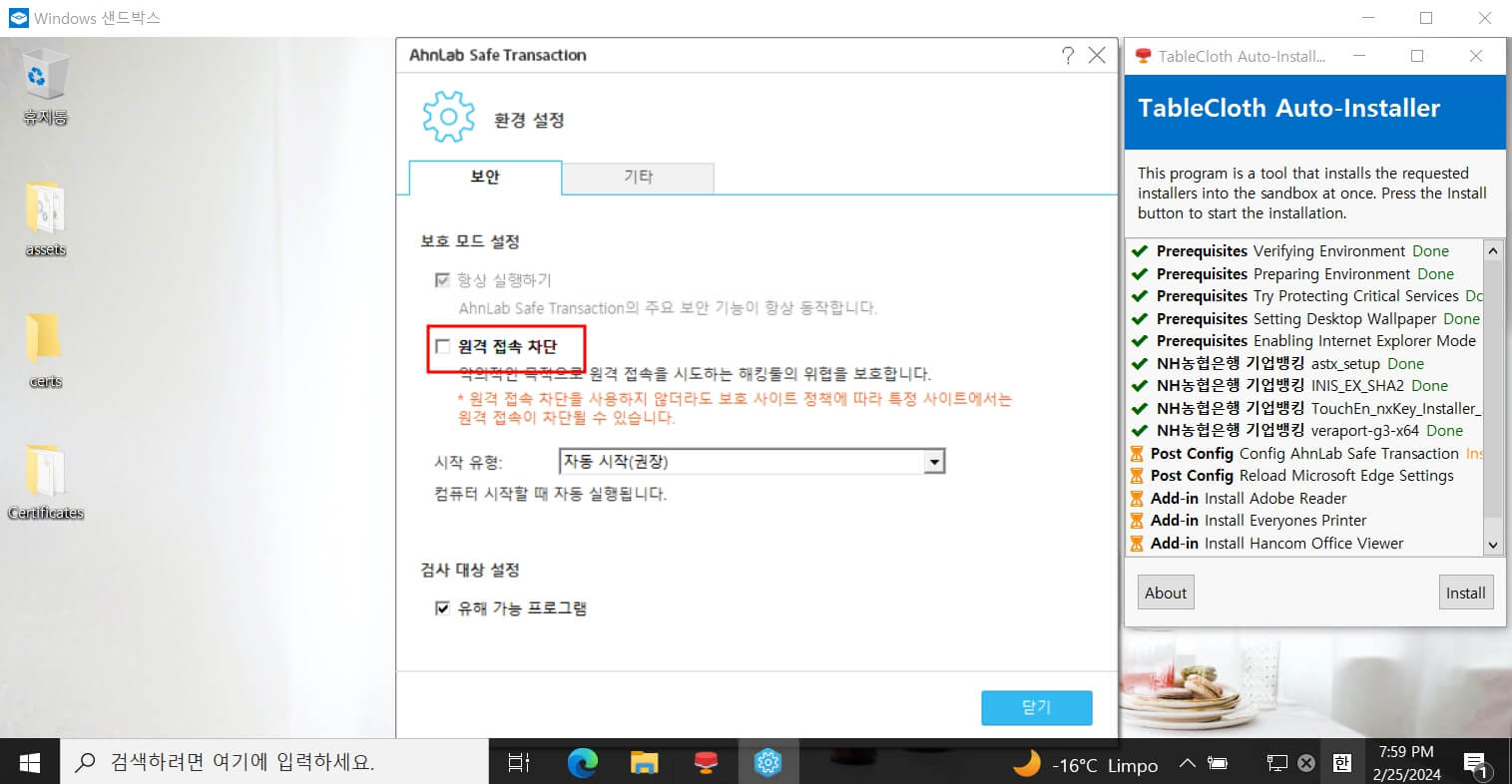Switch to the 보안 tab

[485, 177]
